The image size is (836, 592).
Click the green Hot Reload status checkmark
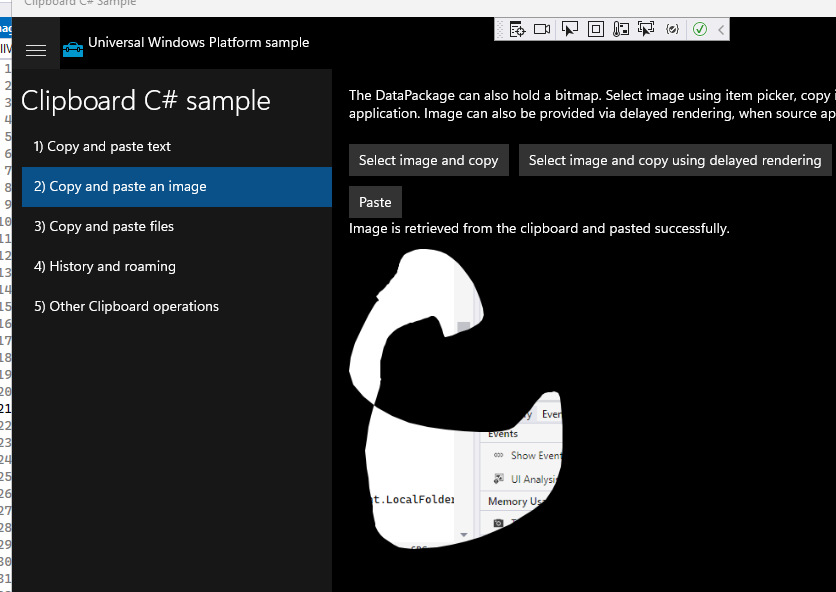(700, 29)
